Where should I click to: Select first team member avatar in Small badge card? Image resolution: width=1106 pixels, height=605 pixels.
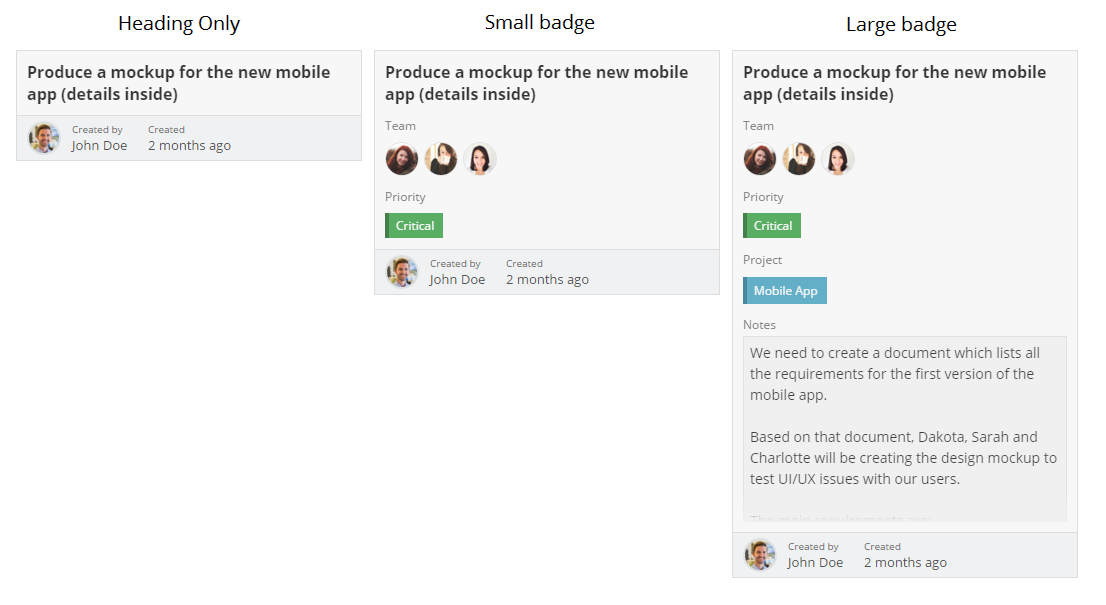[x=402, y=159]
